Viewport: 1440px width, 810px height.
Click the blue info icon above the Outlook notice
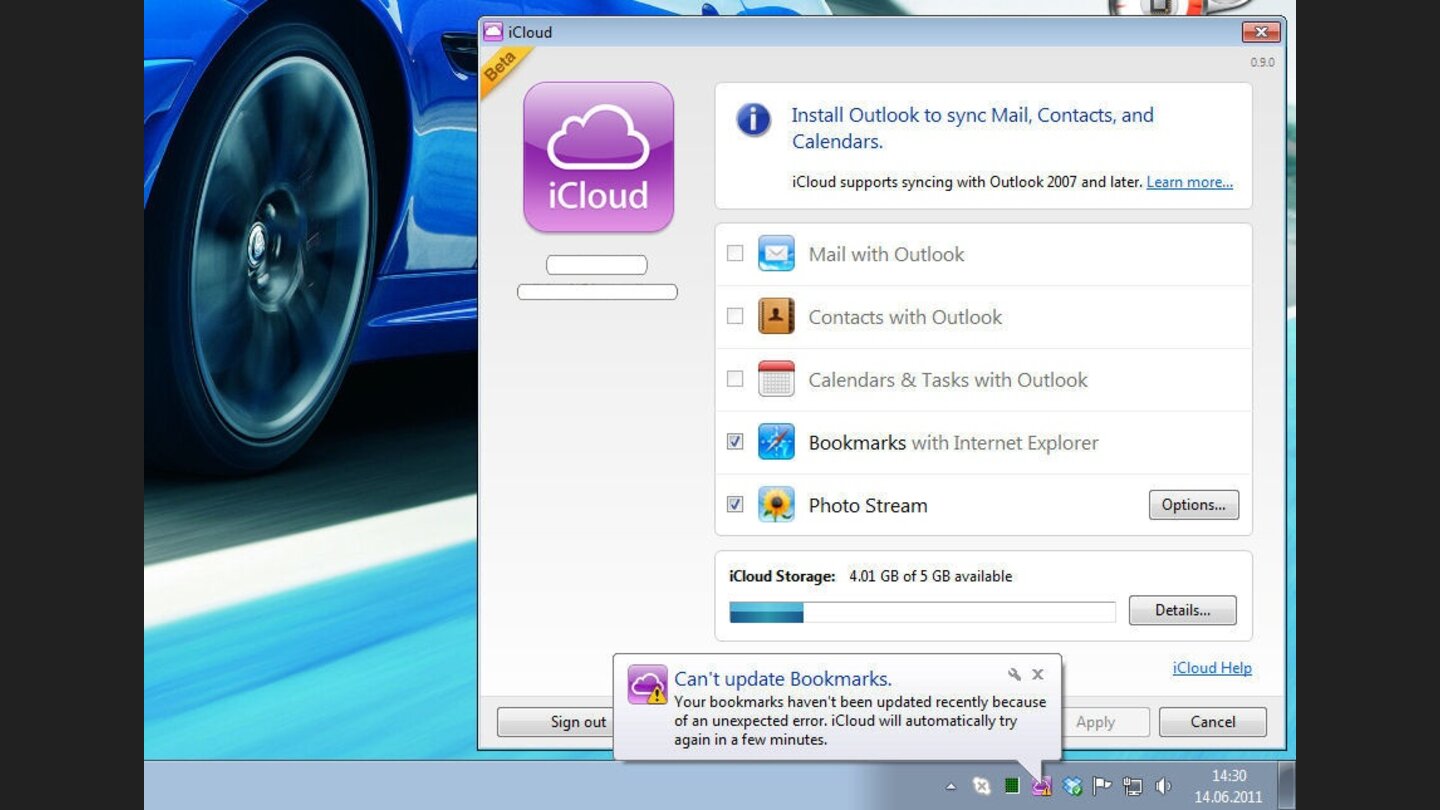point(753,120)
